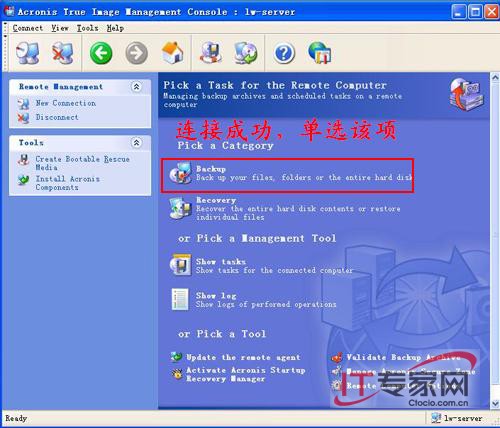
Task: Open the Tools menu
Action: (88, 28)
